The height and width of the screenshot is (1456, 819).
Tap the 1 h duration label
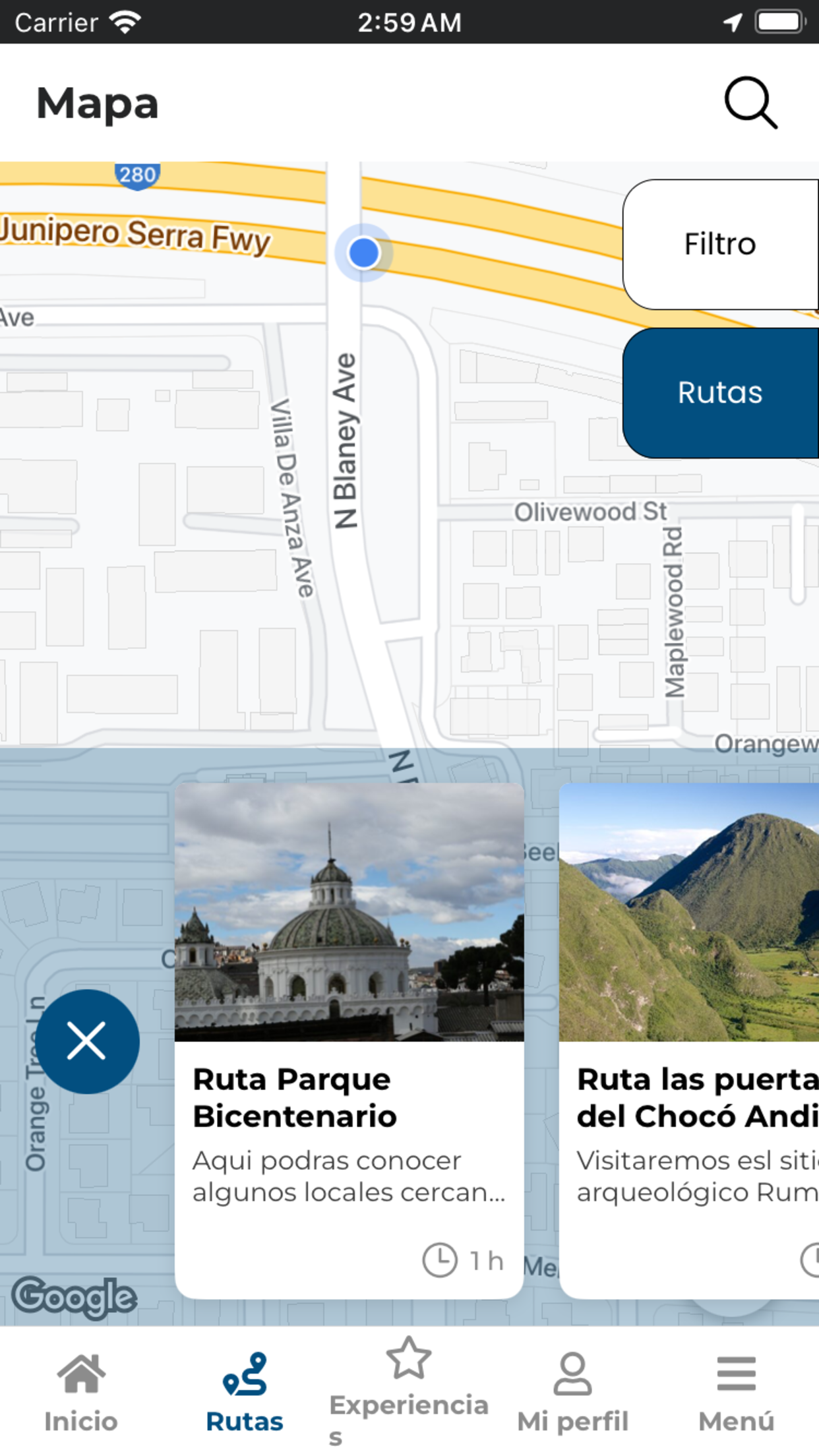click(x=487, y=1261)
